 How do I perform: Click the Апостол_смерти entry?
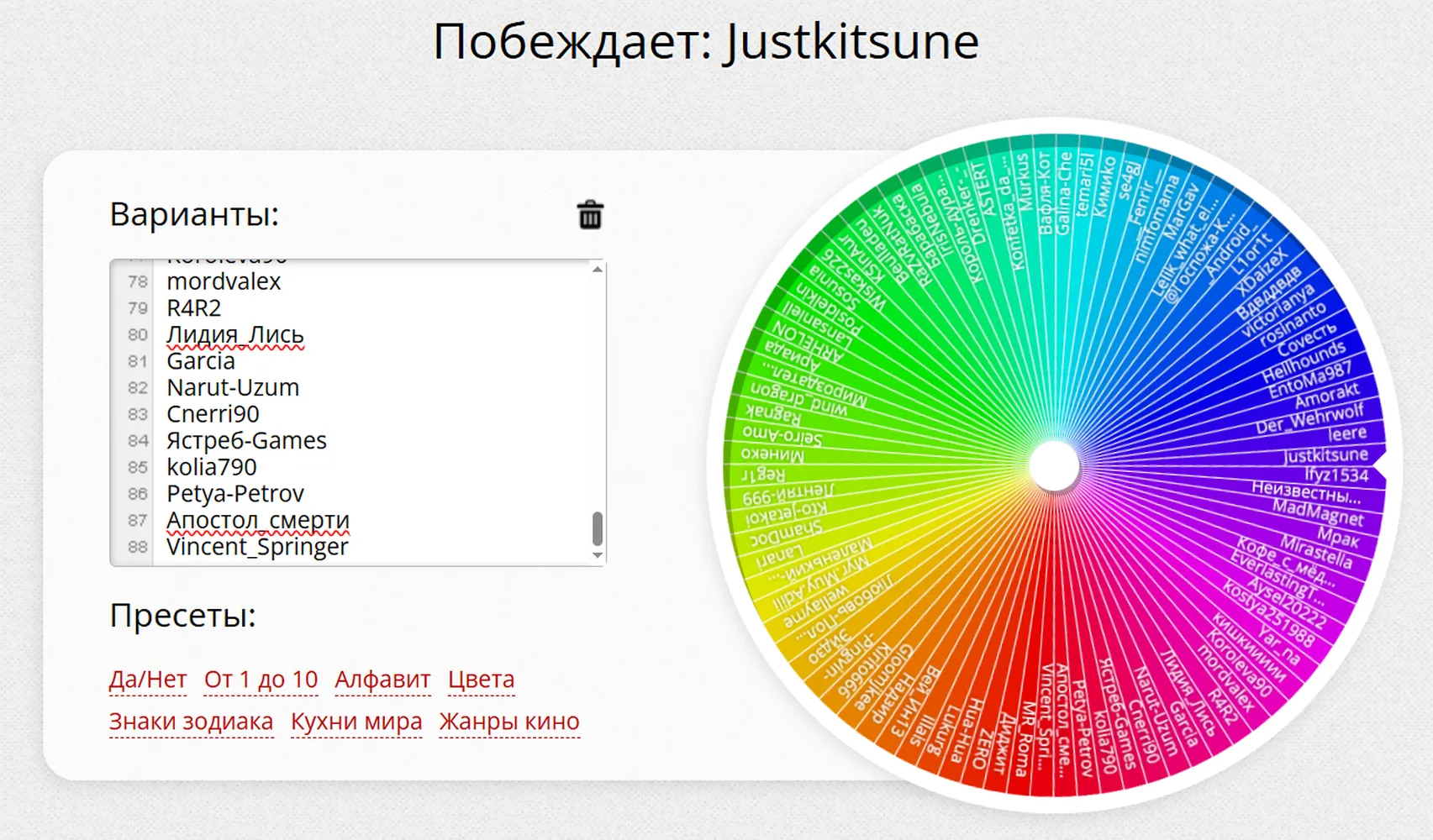(257, 520)
